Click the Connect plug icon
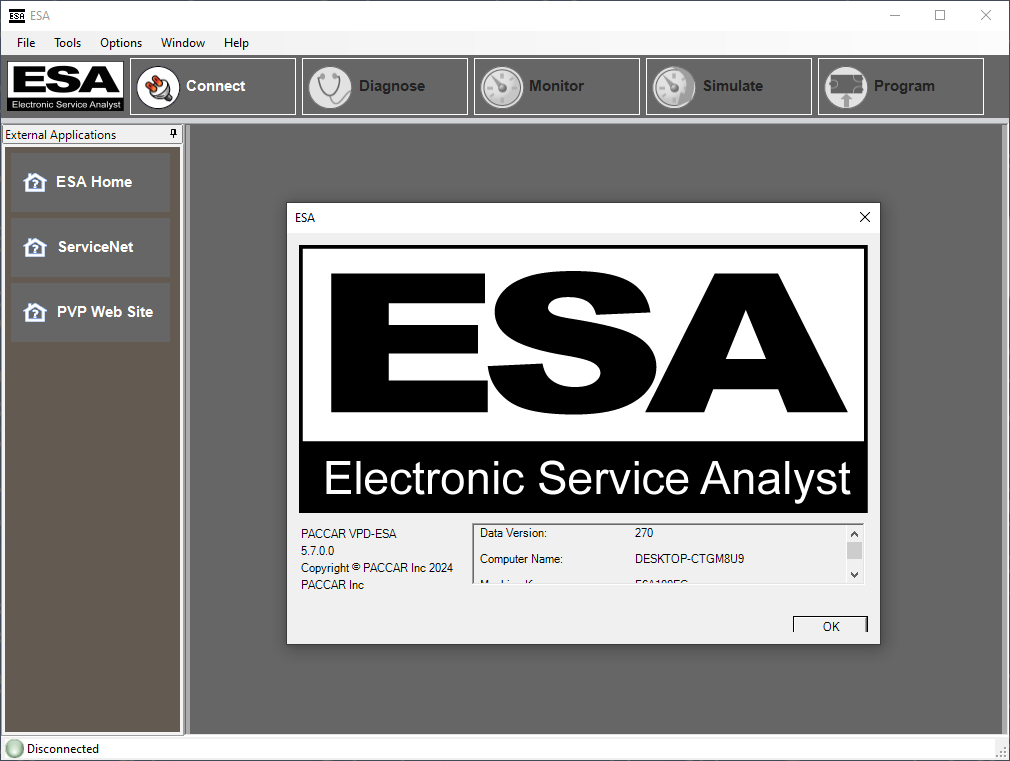 tap(158, 87)
